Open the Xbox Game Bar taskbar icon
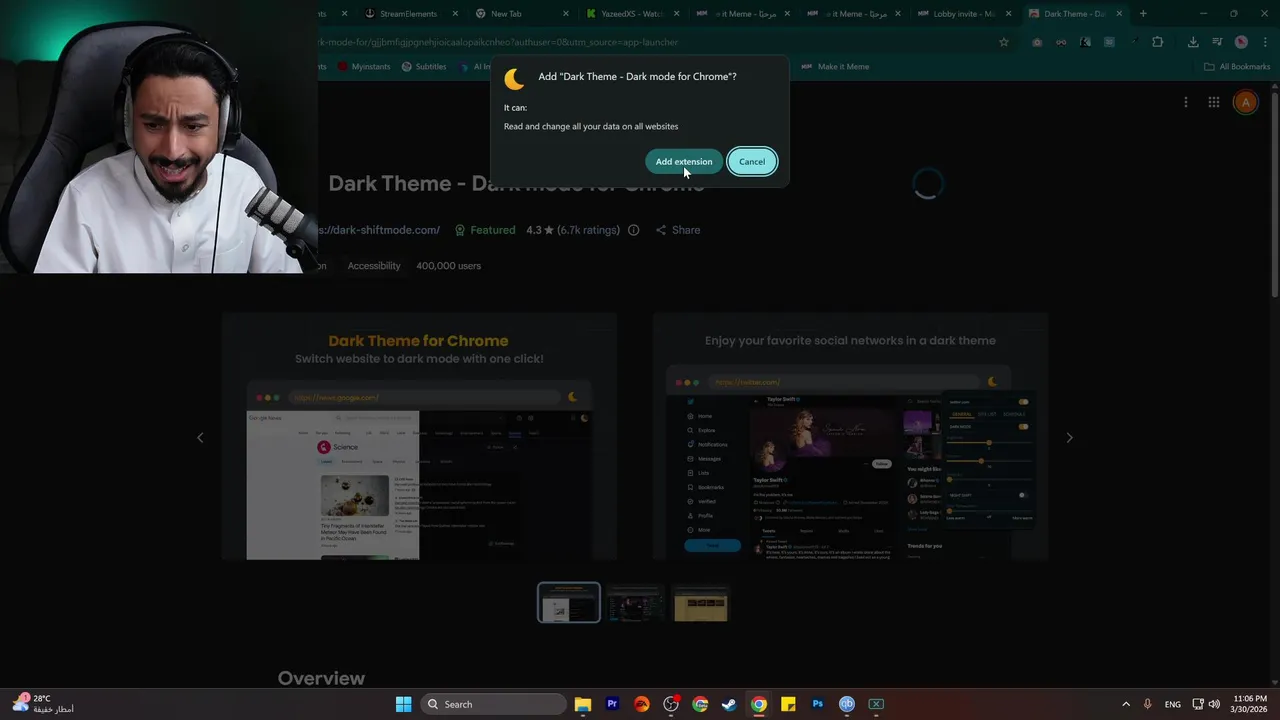Viewport: 1280px width, 720px height. tap(876, 704)
